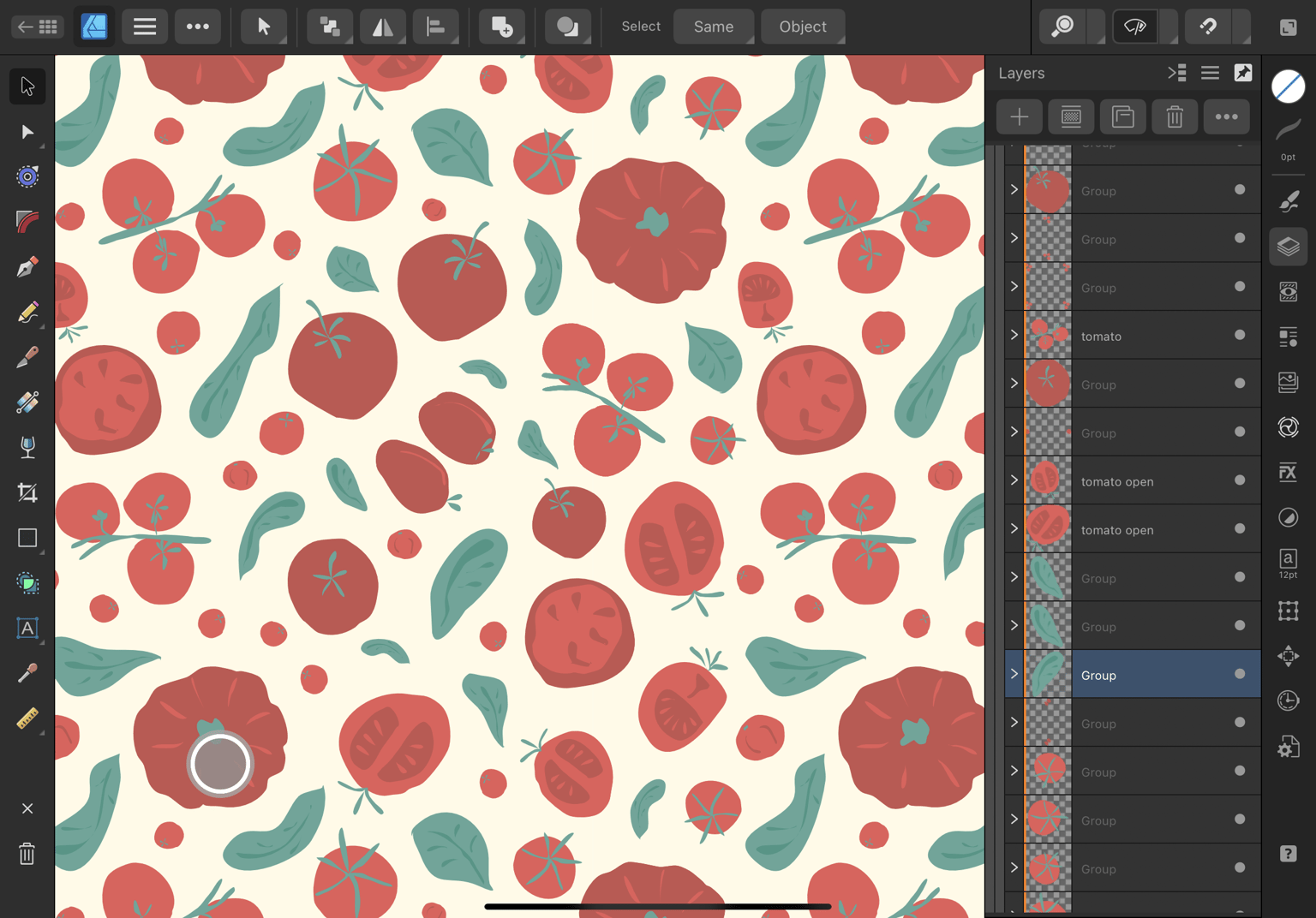
Task: Open the flip transform dropdown
Action: (383, 27)
